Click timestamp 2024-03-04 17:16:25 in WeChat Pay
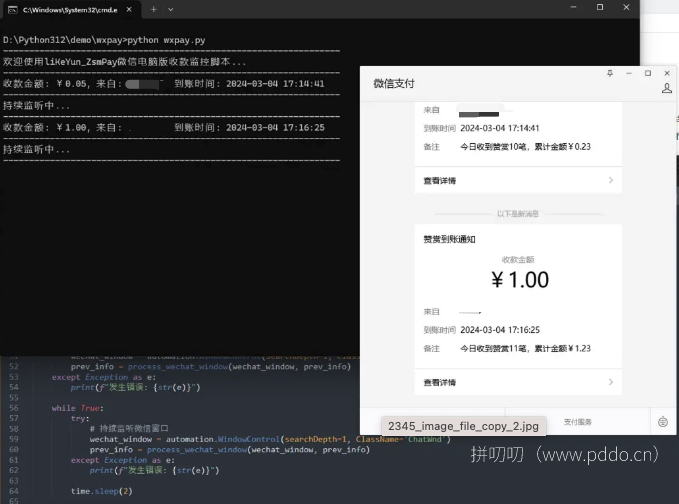The image size is (679, 504). point(500,330)
